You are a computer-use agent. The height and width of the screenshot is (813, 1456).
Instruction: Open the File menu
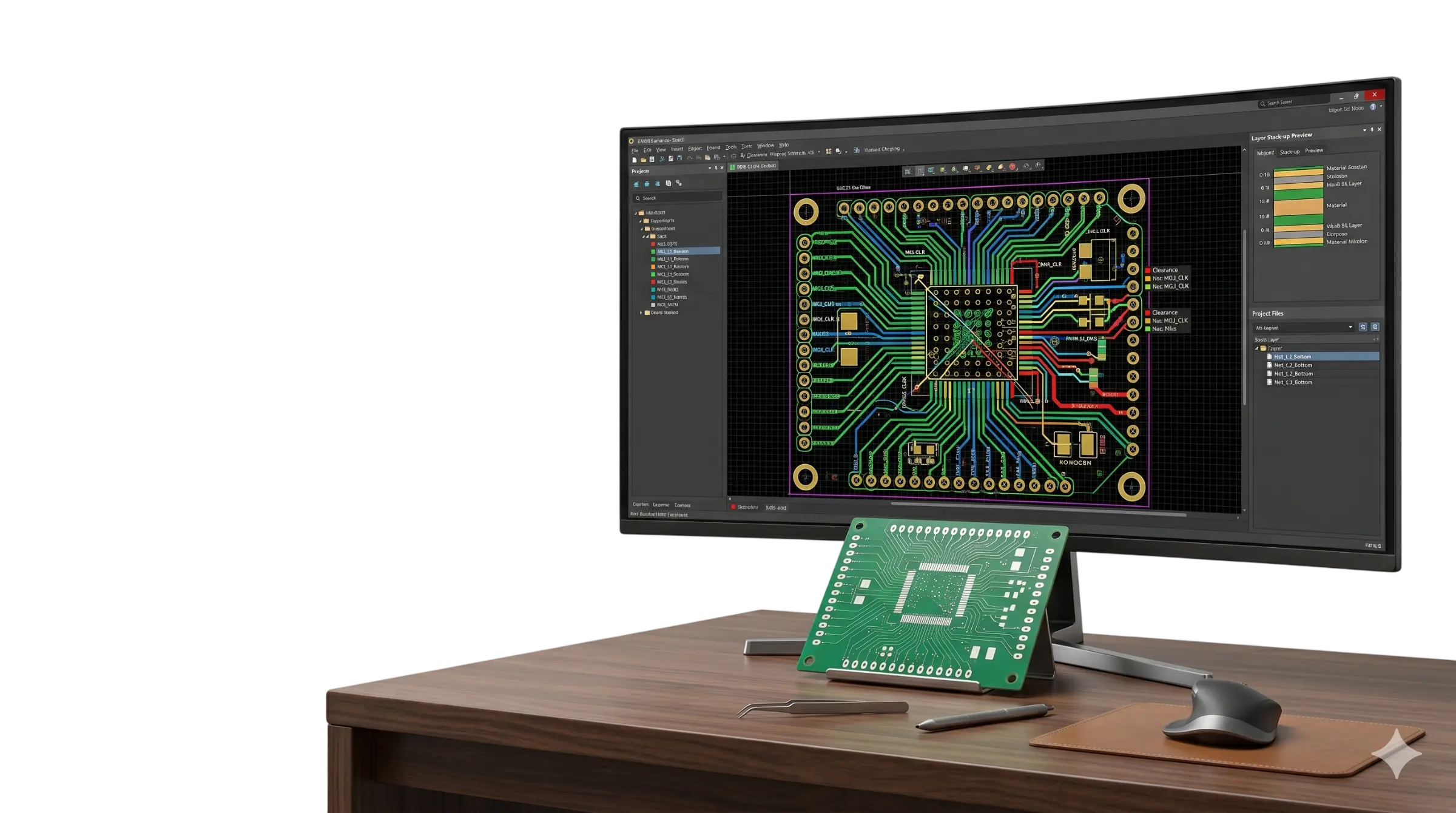click(635, 150)
